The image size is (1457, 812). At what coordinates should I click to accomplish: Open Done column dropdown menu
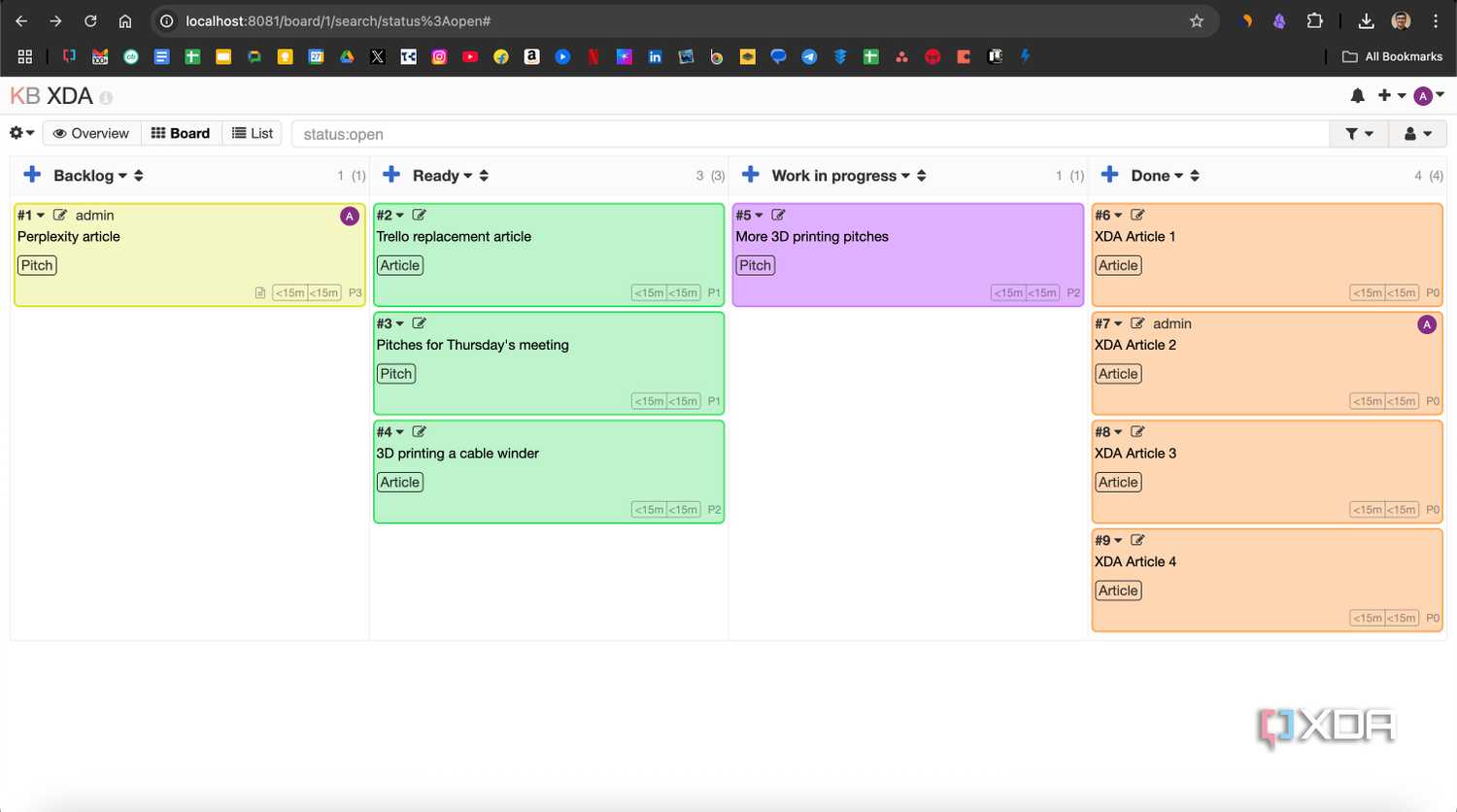1157,176
